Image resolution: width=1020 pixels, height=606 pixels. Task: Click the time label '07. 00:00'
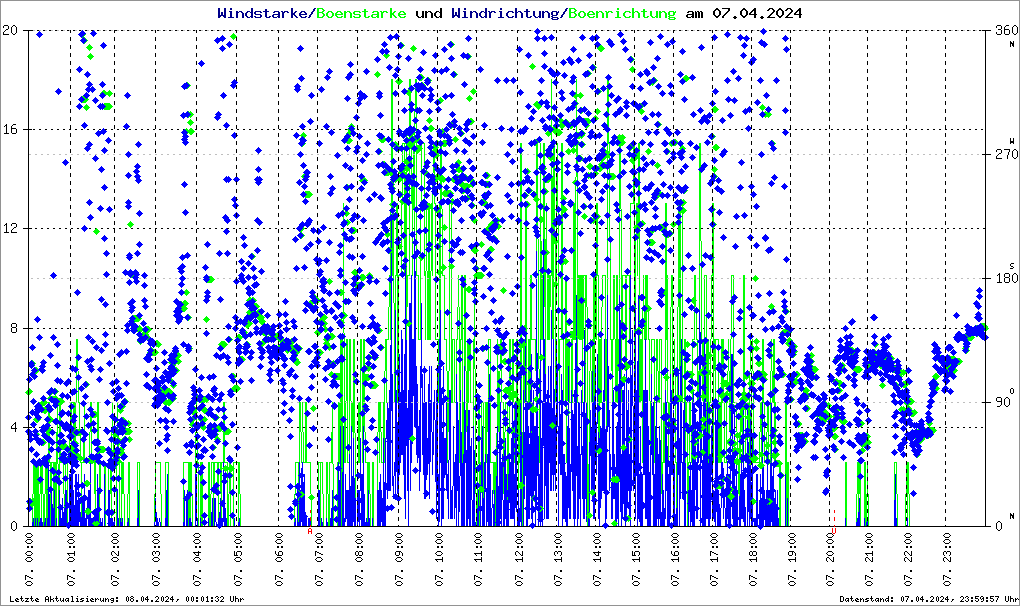click(x=30, y=560)
